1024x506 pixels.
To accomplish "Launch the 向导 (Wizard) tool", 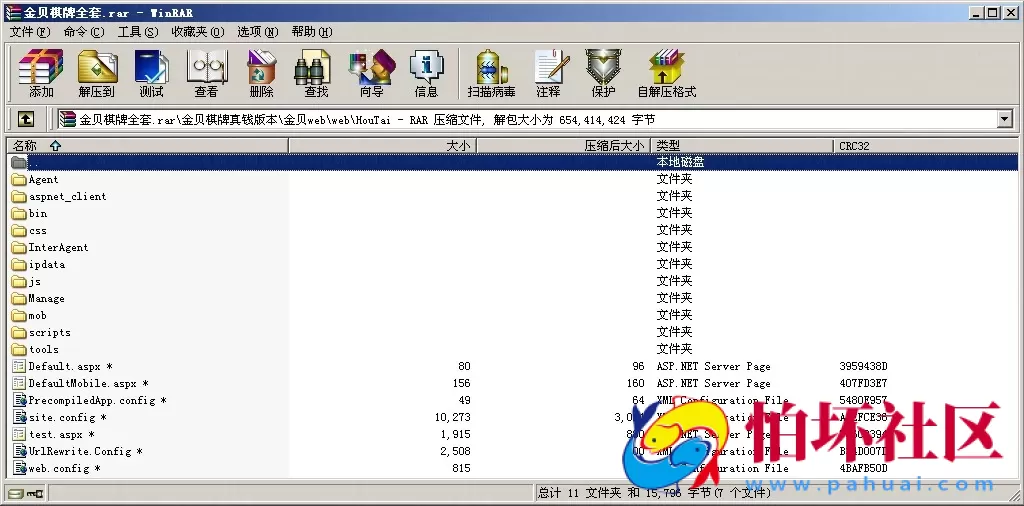I will [372, 72].
